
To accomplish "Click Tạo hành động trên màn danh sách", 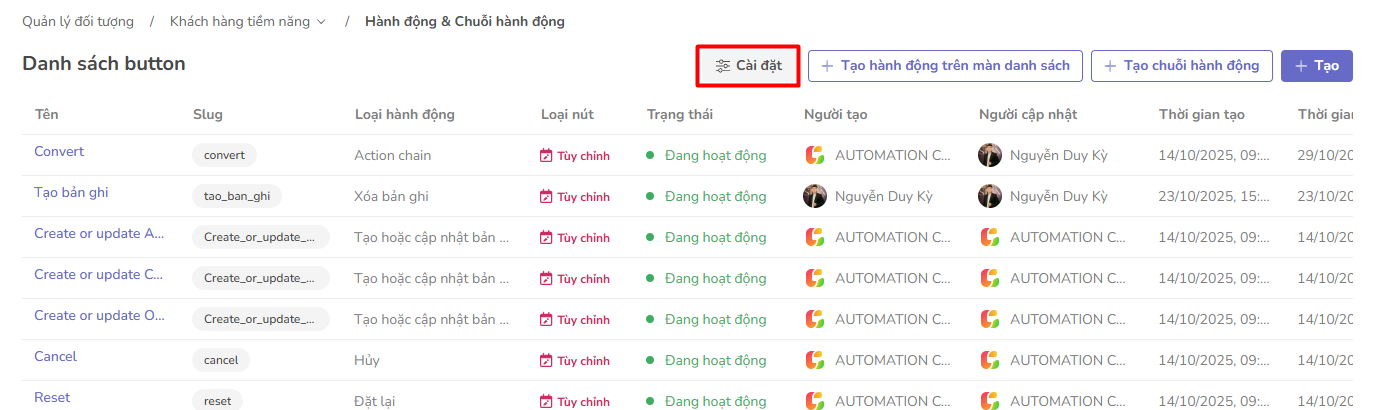I will 945,66.
